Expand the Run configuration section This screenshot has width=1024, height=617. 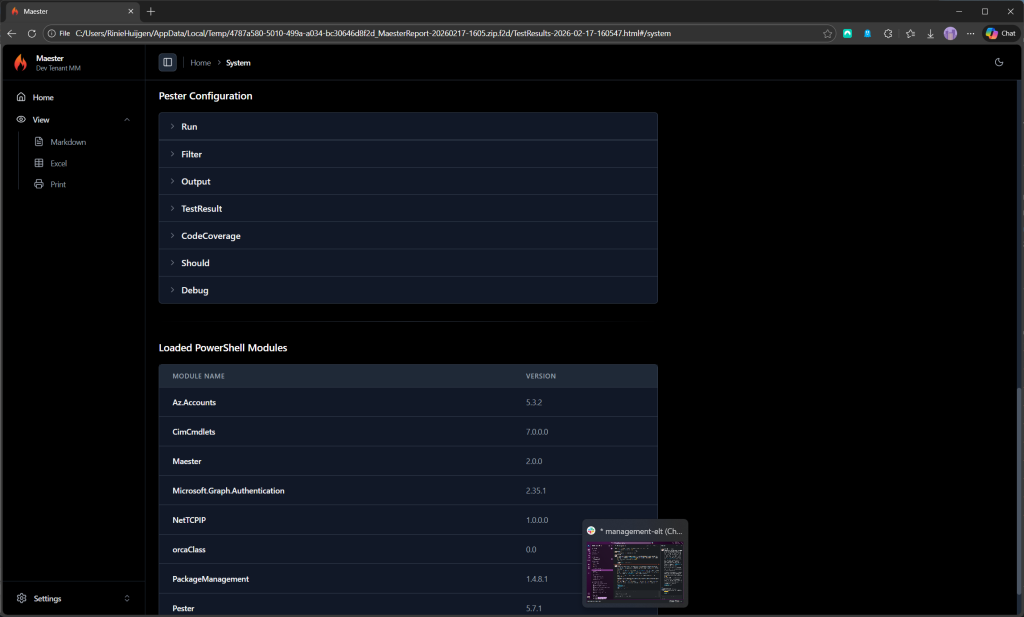pos(408,127)
